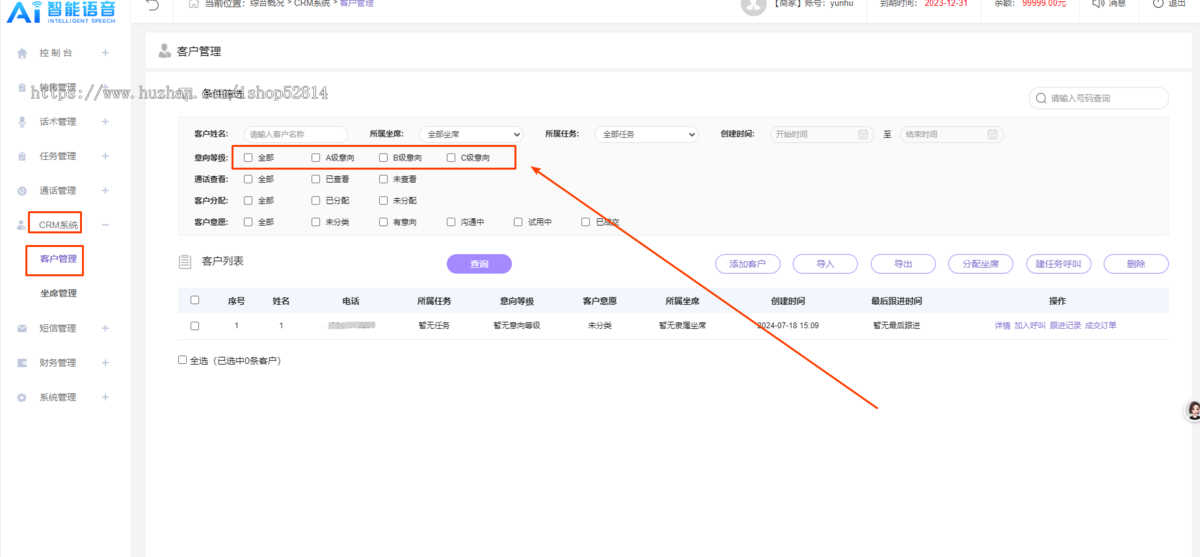
Task: Check 全部 in the 意向等级 row
Action: click(x=248, y=157)
